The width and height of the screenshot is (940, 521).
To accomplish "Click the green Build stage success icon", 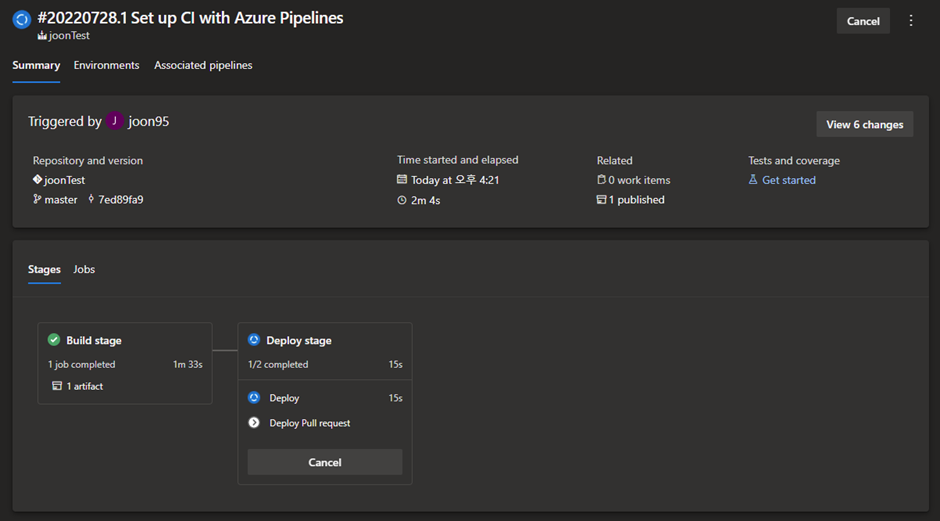I will coord(54,340).
